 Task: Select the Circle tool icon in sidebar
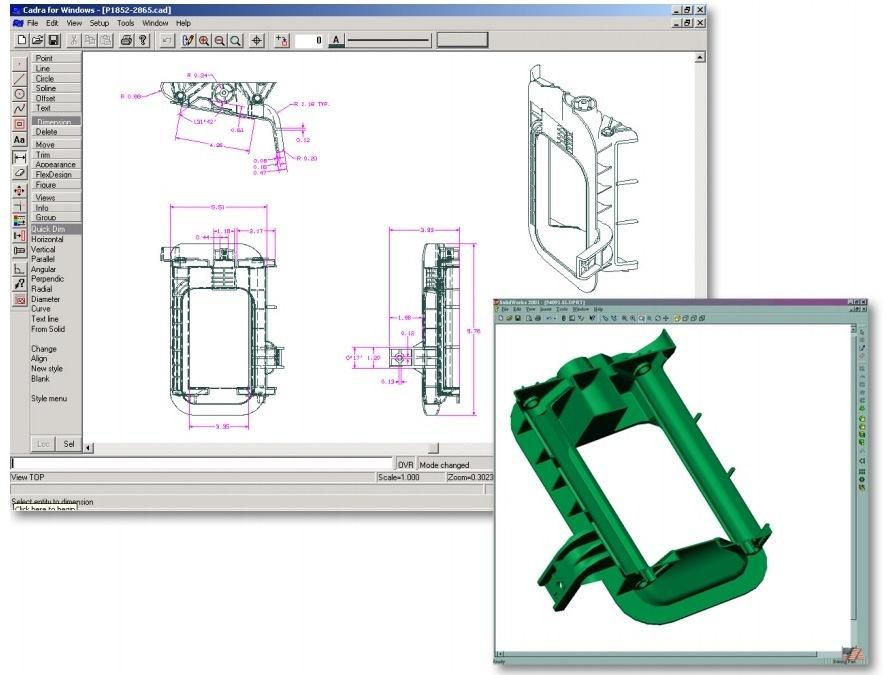click(19, 94)
